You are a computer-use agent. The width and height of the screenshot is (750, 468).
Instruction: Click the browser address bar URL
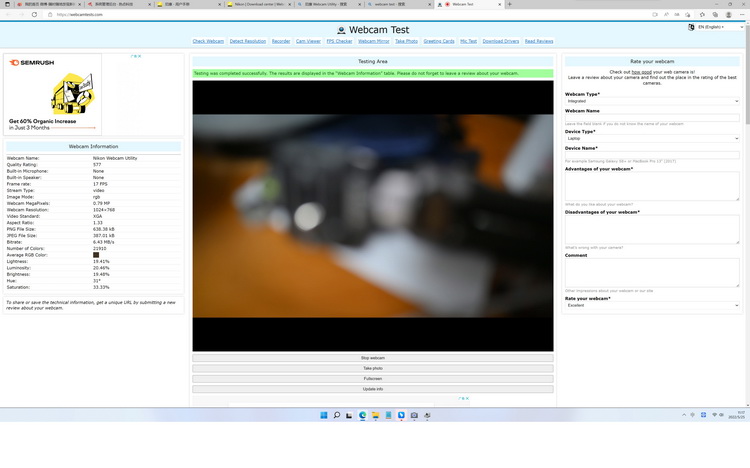(79, 14)
